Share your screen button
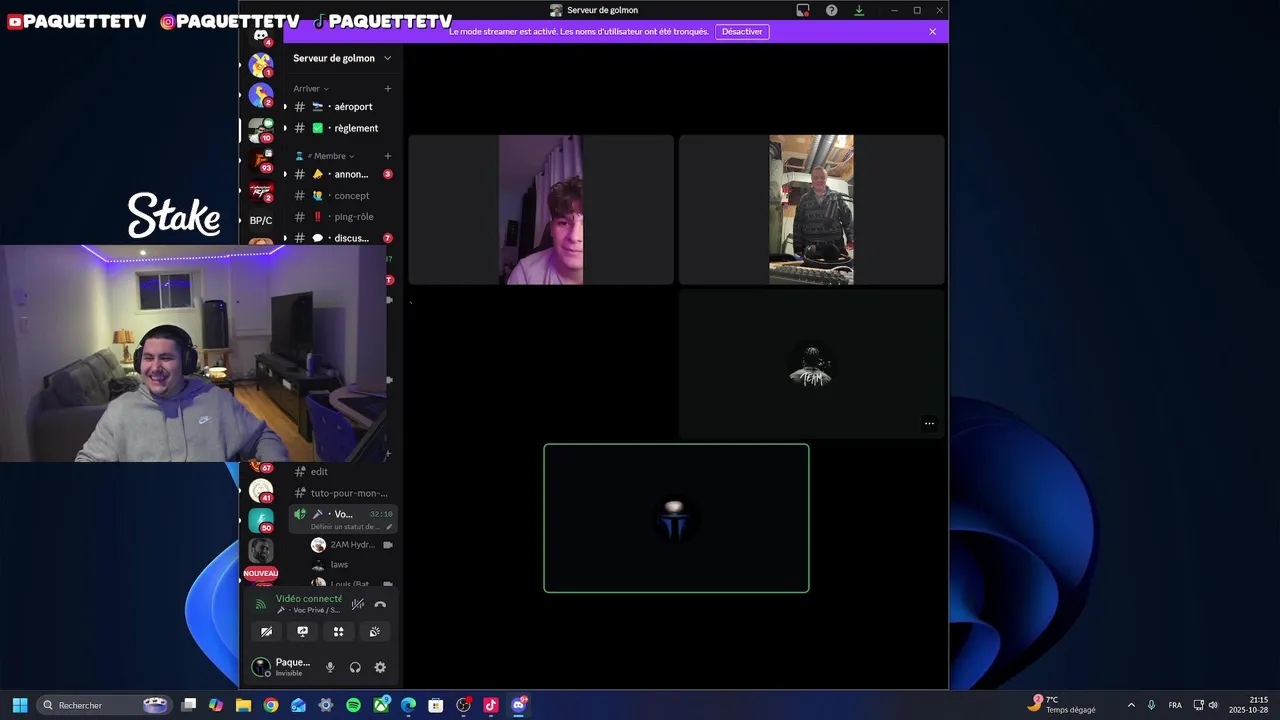The height and width of the screenshot is (720, 1280). (x=302, y=632)
